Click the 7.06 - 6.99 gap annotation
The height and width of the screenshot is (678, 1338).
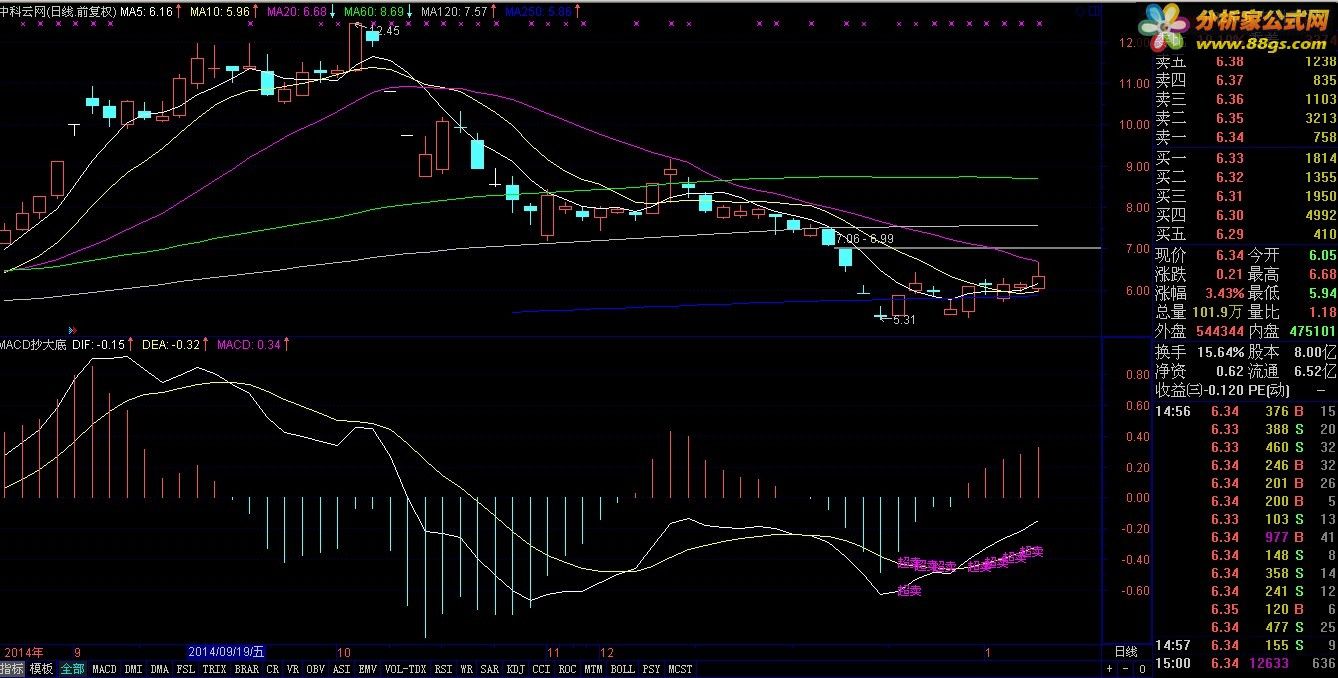click(x=865, y=239)
